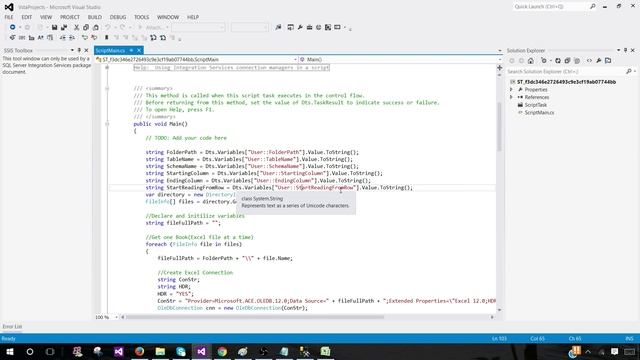Screen dimensions: 640x360
Task: Toggle auto-hide pin on SSIS Toolbox
Action: (x=79, y=50)
